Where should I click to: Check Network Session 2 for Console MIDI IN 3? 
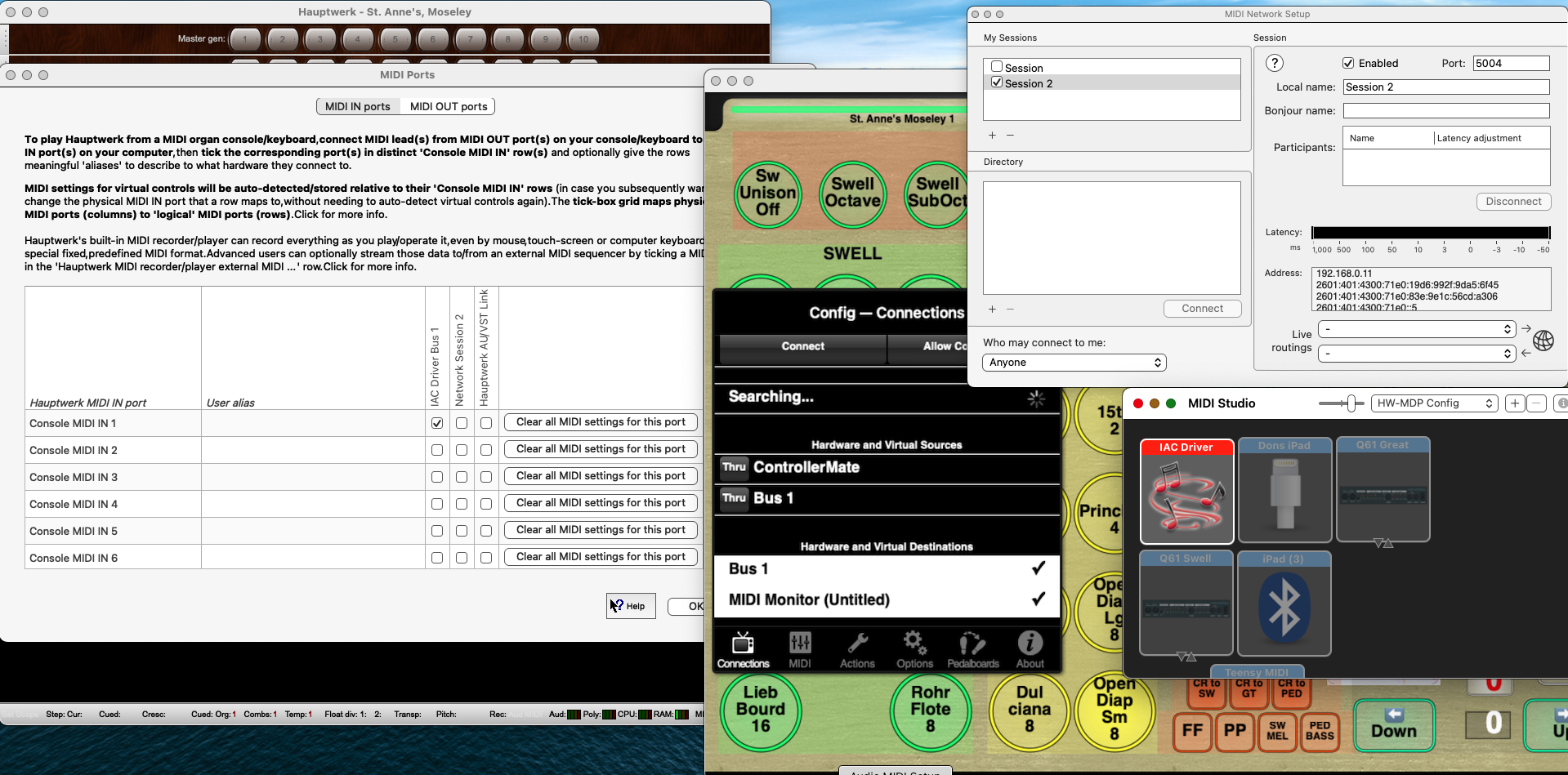pos(462,477)
